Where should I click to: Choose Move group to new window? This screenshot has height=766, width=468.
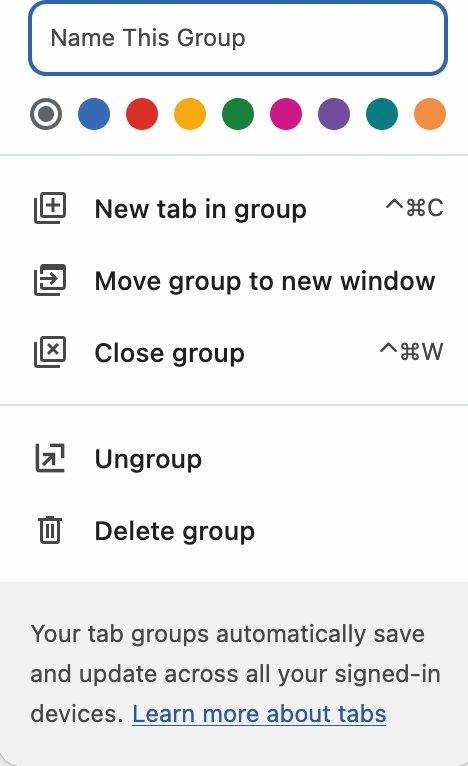pyautogui.click(x=234, y=281)
